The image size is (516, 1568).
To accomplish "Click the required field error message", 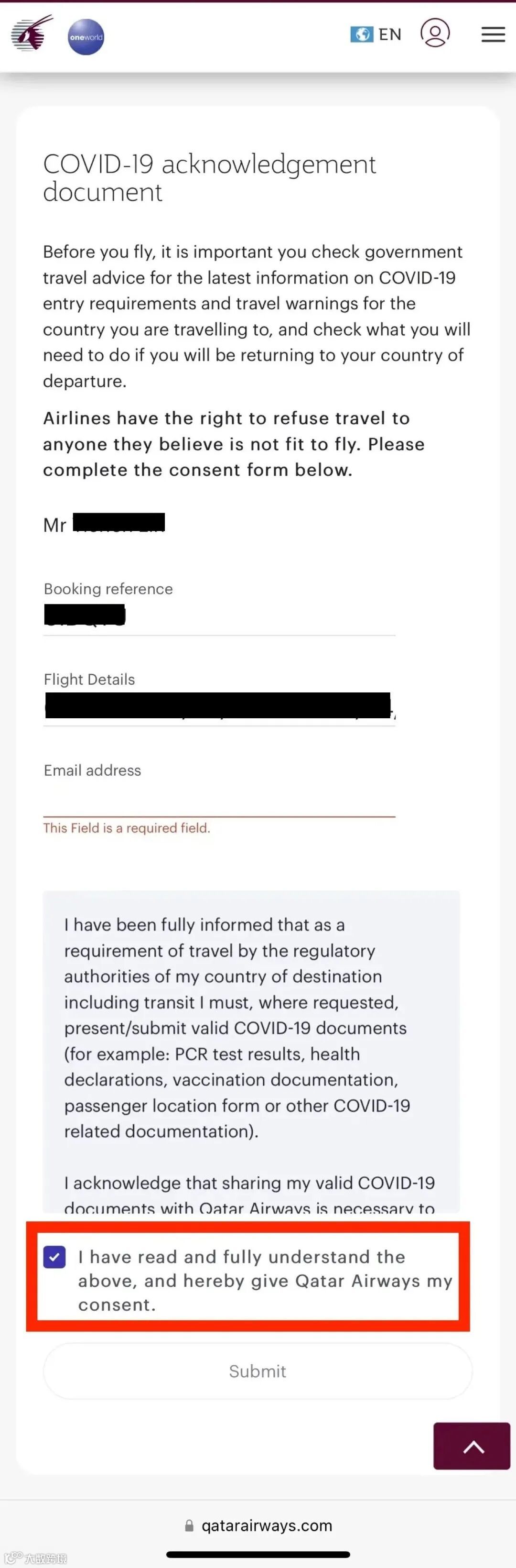I will 127,828.
